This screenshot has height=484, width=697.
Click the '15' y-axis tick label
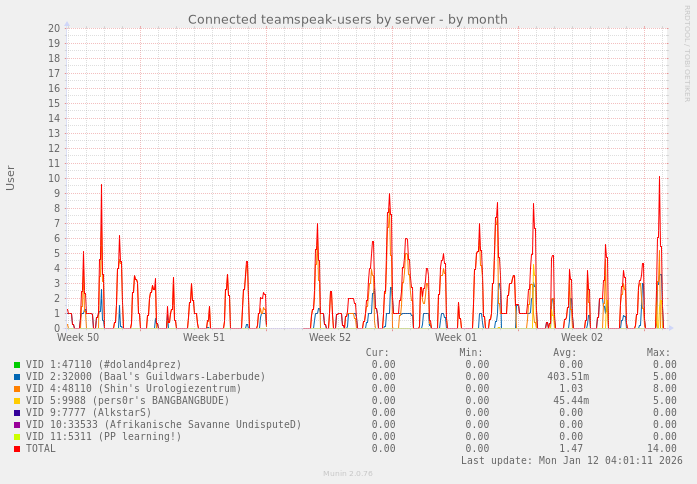pyautogui.click(x=54, y=104)
